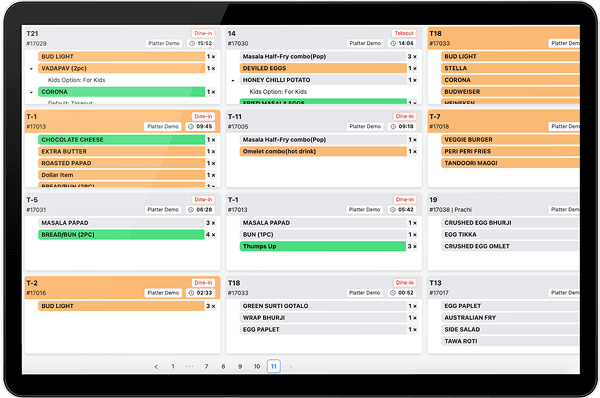Click the Dine-in badge on order #17031
600x398 pixels.
203,199
